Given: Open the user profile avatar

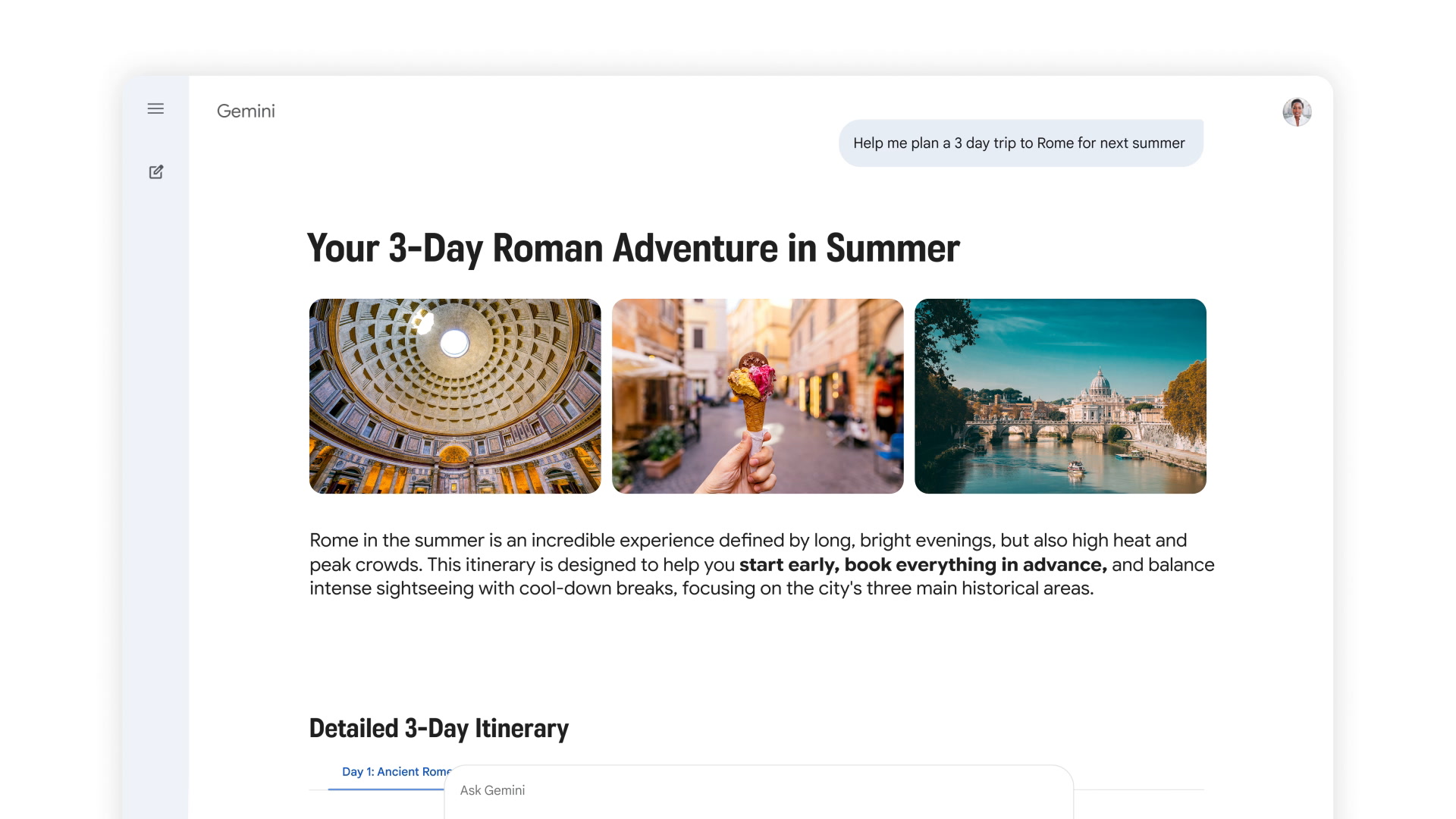Looking at the screenshot, I should click(x=1297, y=112).
